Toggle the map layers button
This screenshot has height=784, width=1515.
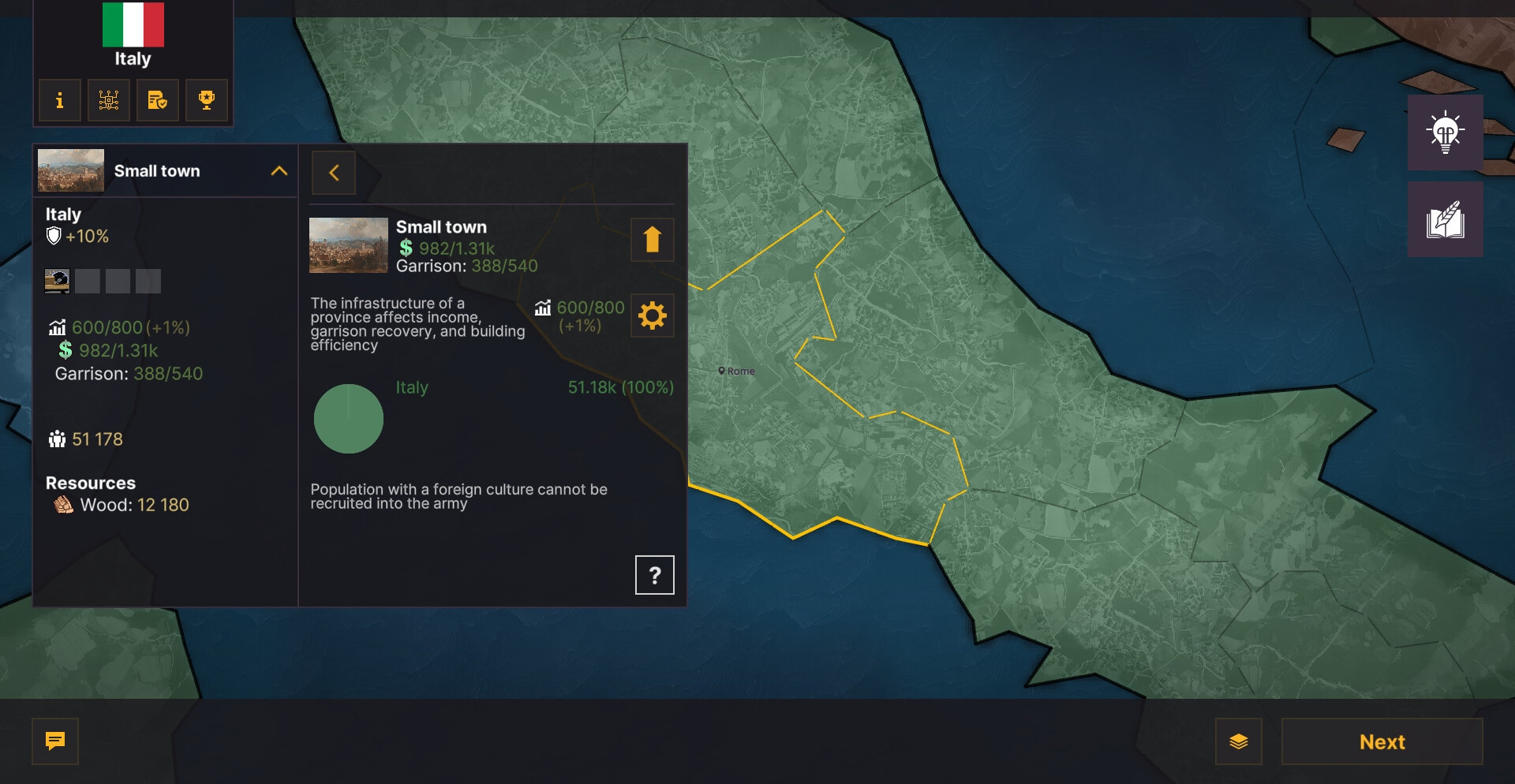[x=1238, y=741]
